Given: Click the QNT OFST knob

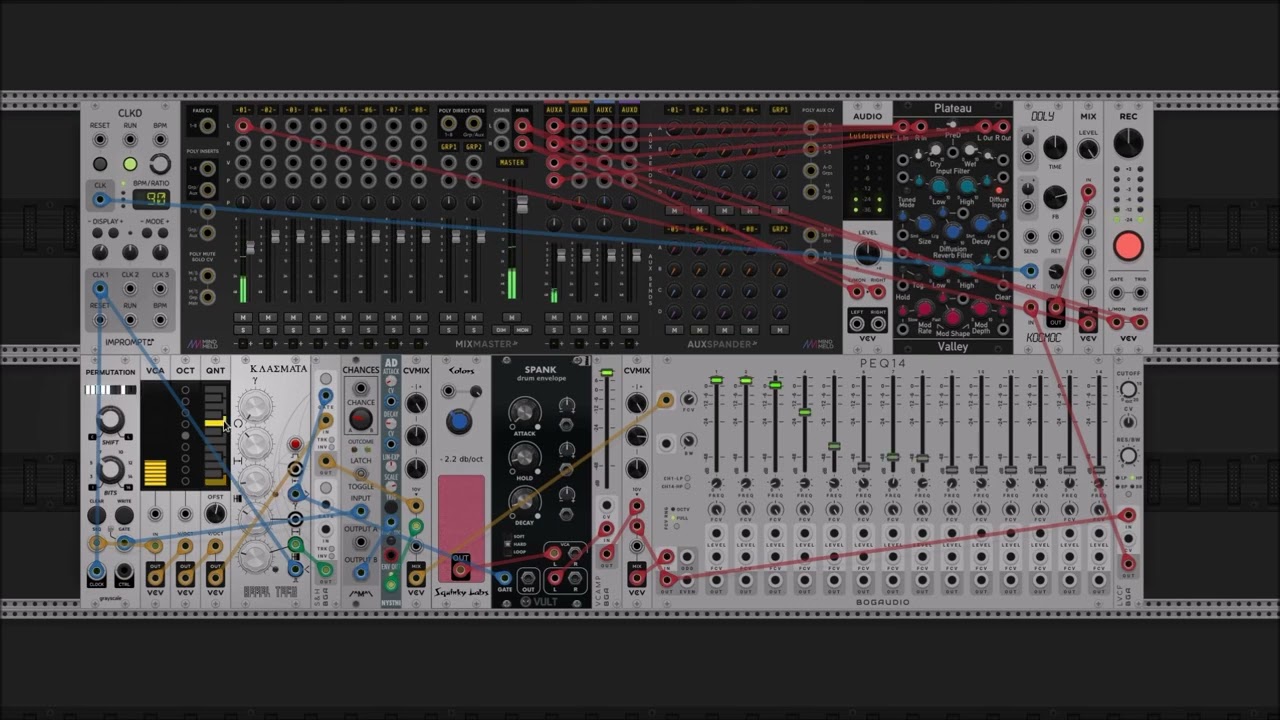Looking at the screenshot, I should tap(215, 514).
